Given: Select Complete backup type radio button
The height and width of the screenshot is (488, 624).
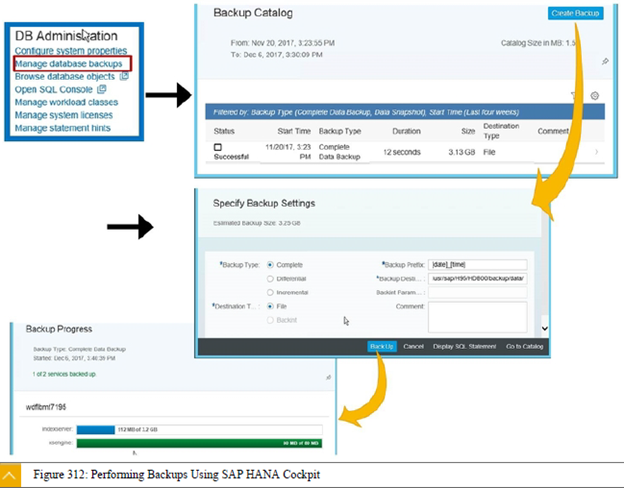Looking at the screenshot, I should [270, 265].
